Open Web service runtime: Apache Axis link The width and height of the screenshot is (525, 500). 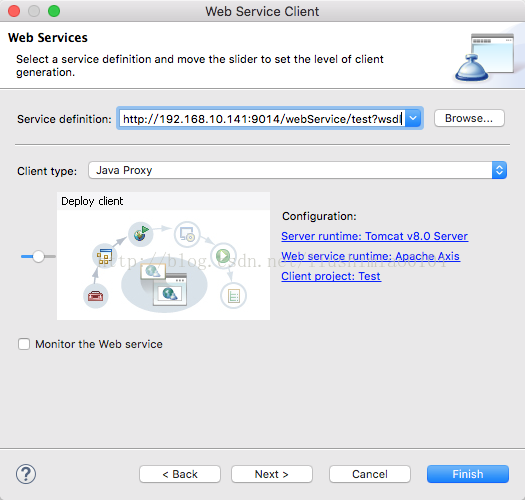(370, 256)
